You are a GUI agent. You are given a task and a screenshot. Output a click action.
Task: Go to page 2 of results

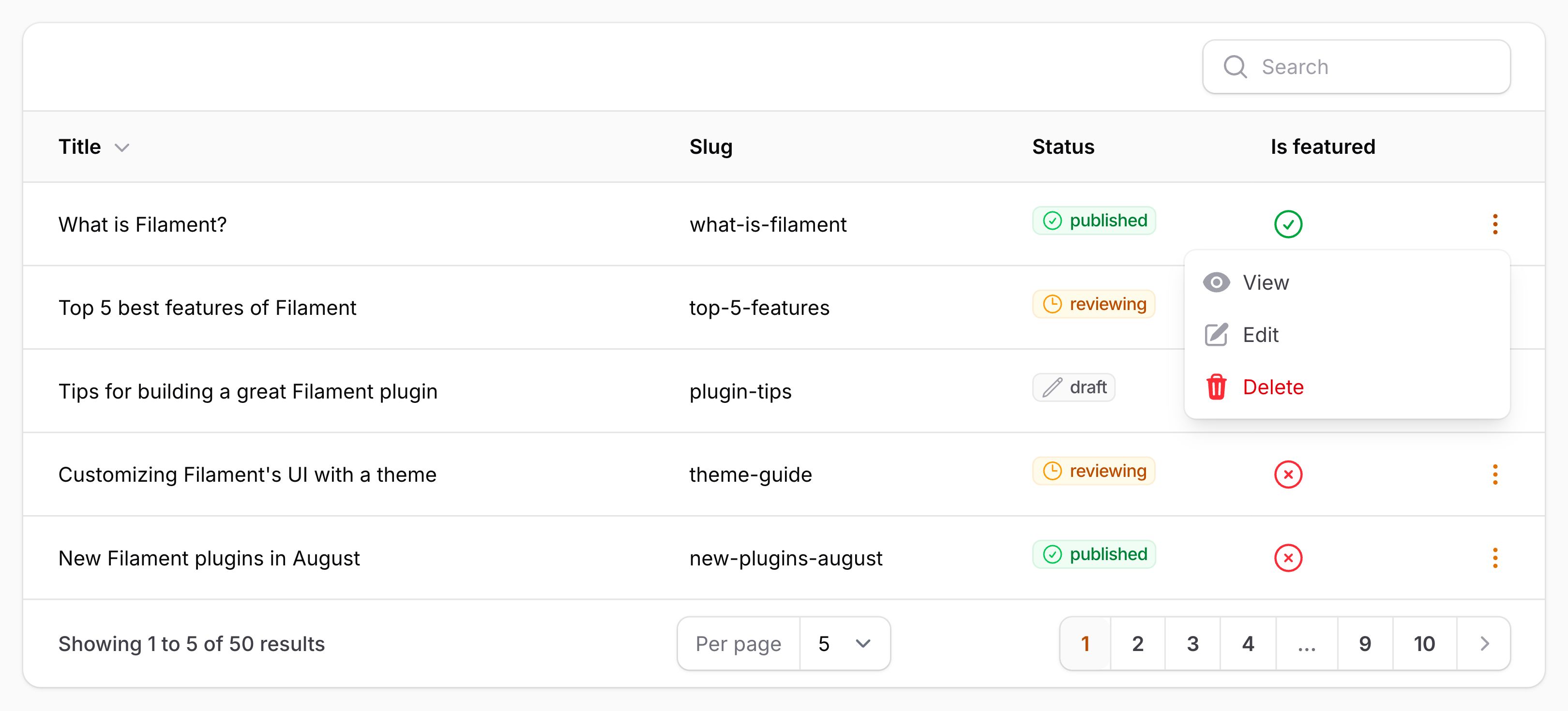click(x=1137, y=643)
